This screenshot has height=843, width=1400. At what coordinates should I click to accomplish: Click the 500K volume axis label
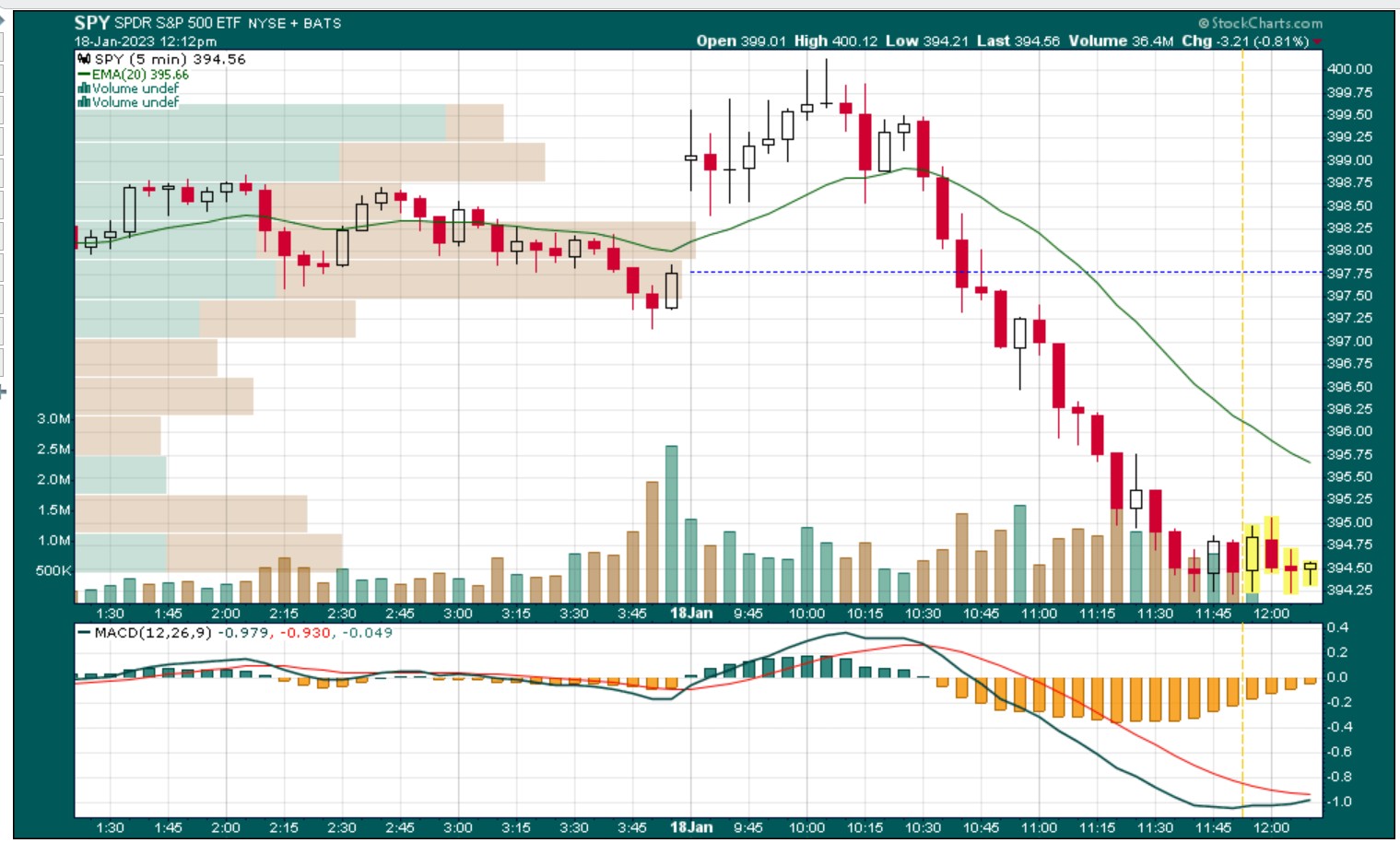coord(53,570)
